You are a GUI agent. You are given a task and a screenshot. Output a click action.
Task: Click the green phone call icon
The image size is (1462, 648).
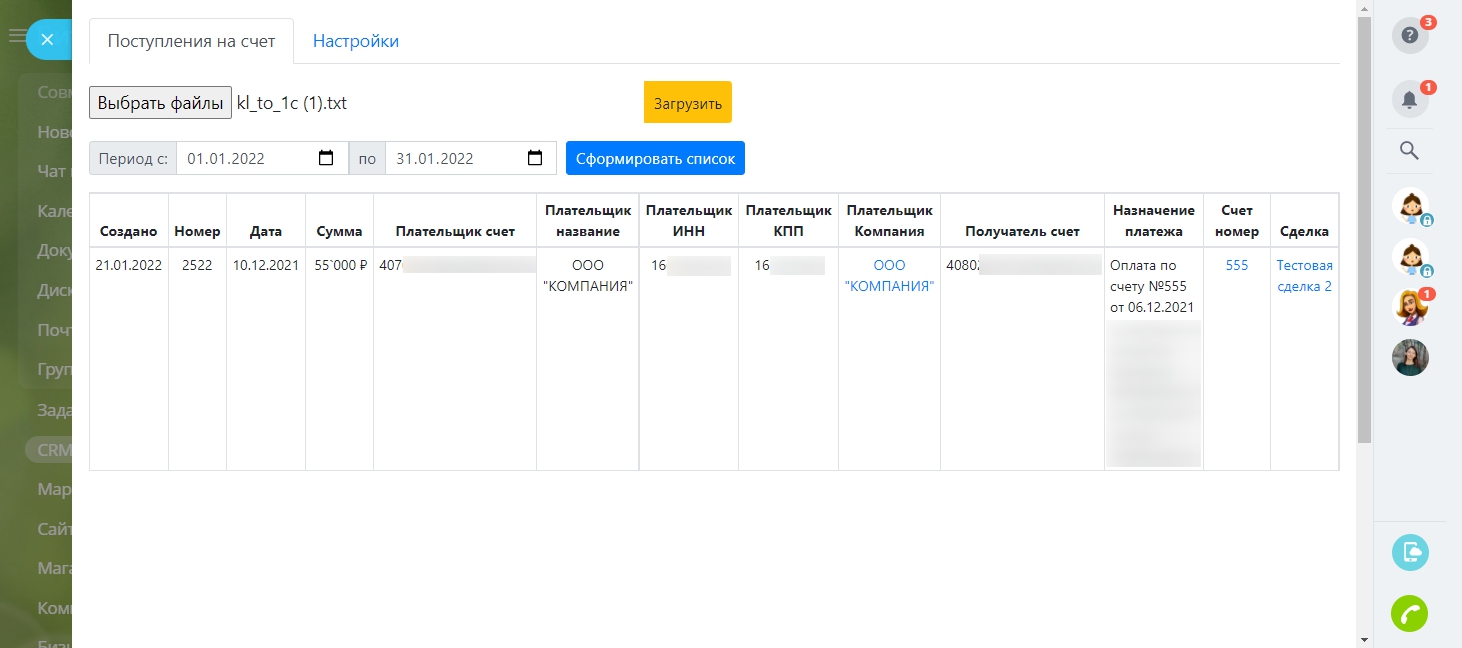click(1410, 613)
